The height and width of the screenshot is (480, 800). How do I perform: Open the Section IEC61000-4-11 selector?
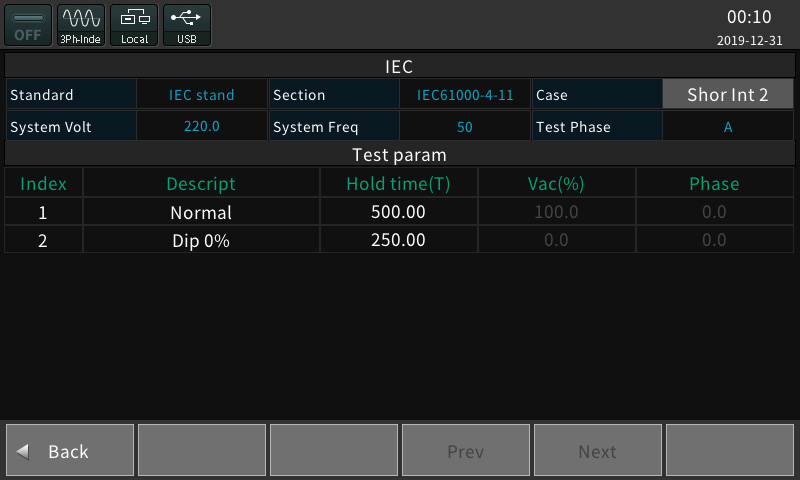pos(465,94)
